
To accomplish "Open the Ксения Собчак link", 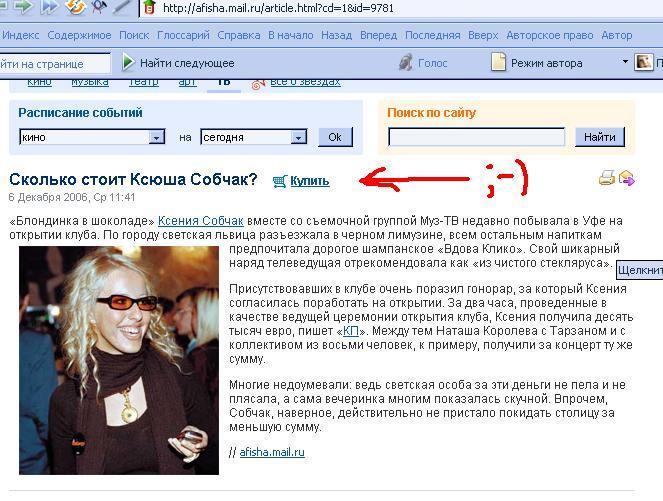I will coord(201,221).
